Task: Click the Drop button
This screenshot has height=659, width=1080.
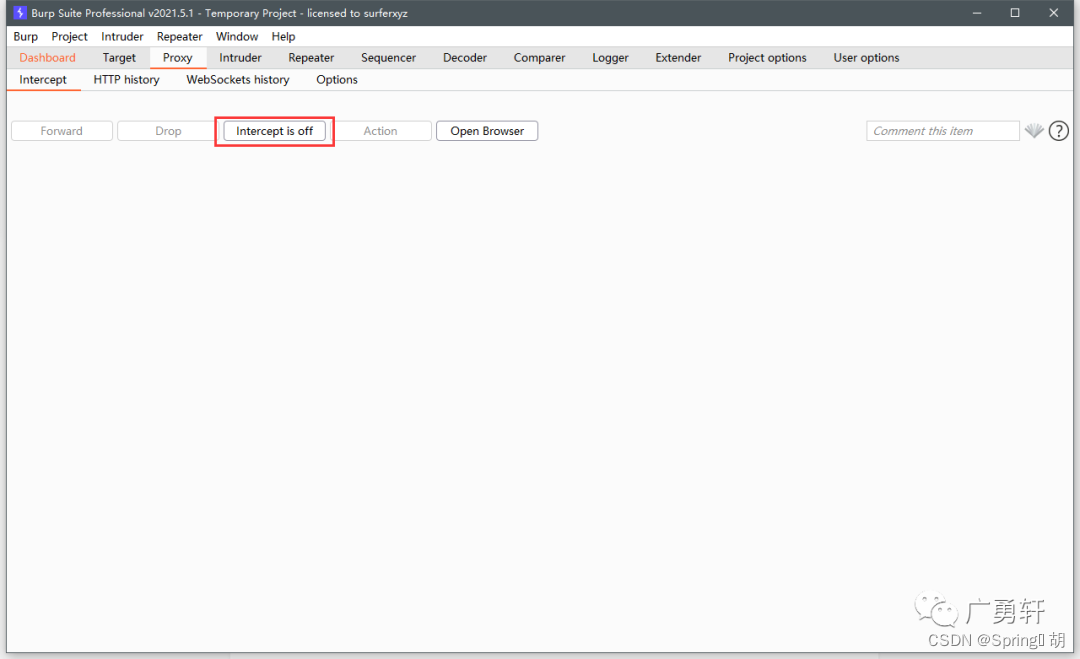Action: pos(168,131)
